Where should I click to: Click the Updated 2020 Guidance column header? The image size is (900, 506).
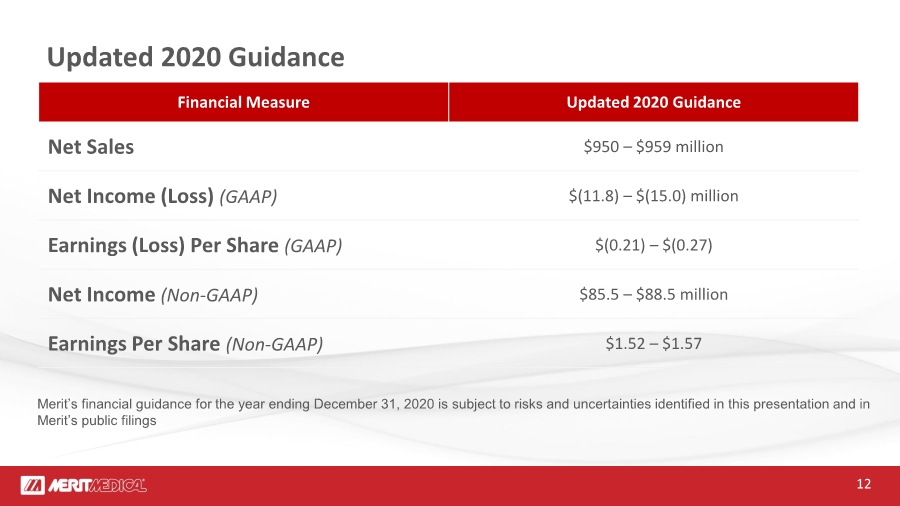click(x=653, y=102)
